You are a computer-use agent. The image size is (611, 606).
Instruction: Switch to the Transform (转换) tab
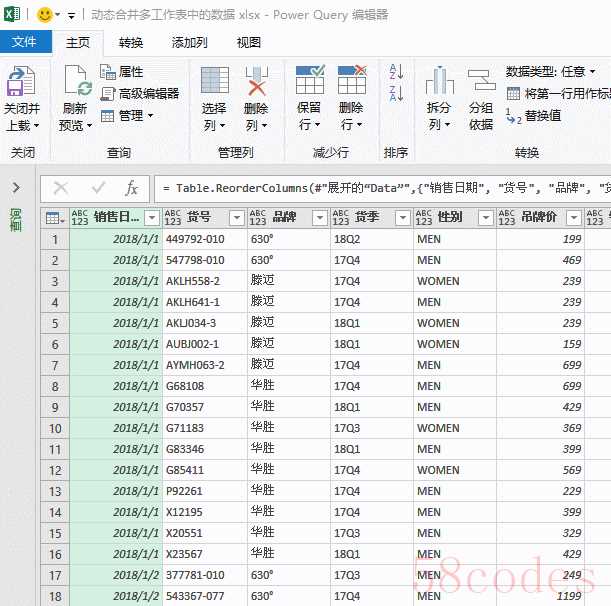pyautogui.click(x=131, y=42)
